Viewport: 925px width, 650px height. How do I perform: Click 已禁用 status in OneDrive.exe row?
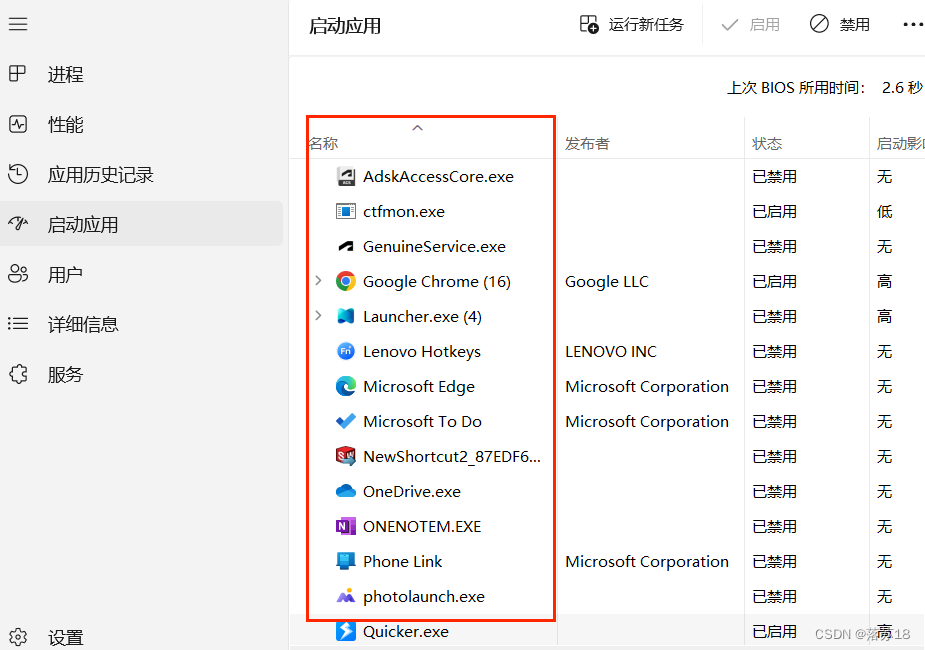point(775,491)
